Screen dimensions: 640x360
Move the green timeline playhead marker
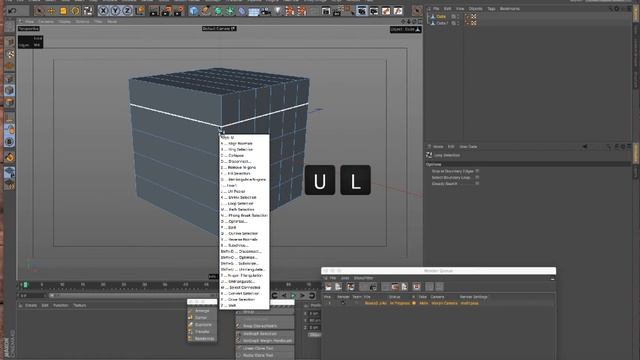[x=25, y=284]
